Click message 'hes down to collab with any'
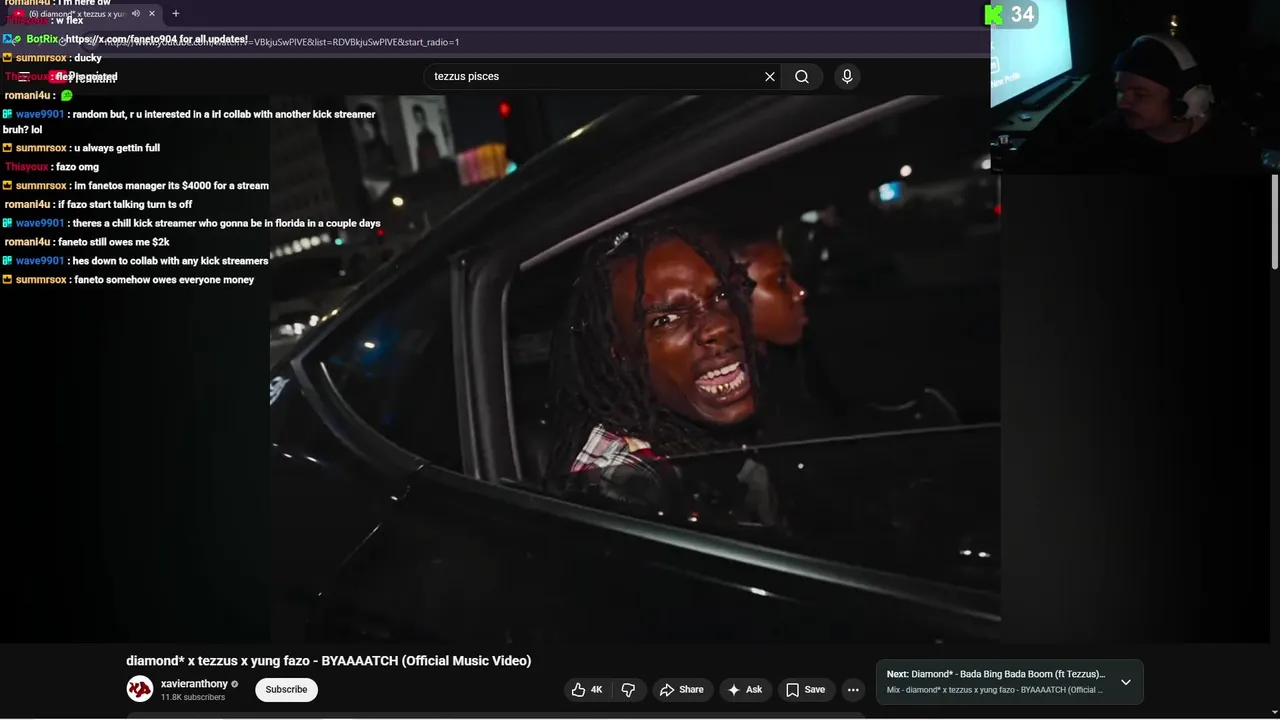 pyautogui.click(x=170, y=261)
